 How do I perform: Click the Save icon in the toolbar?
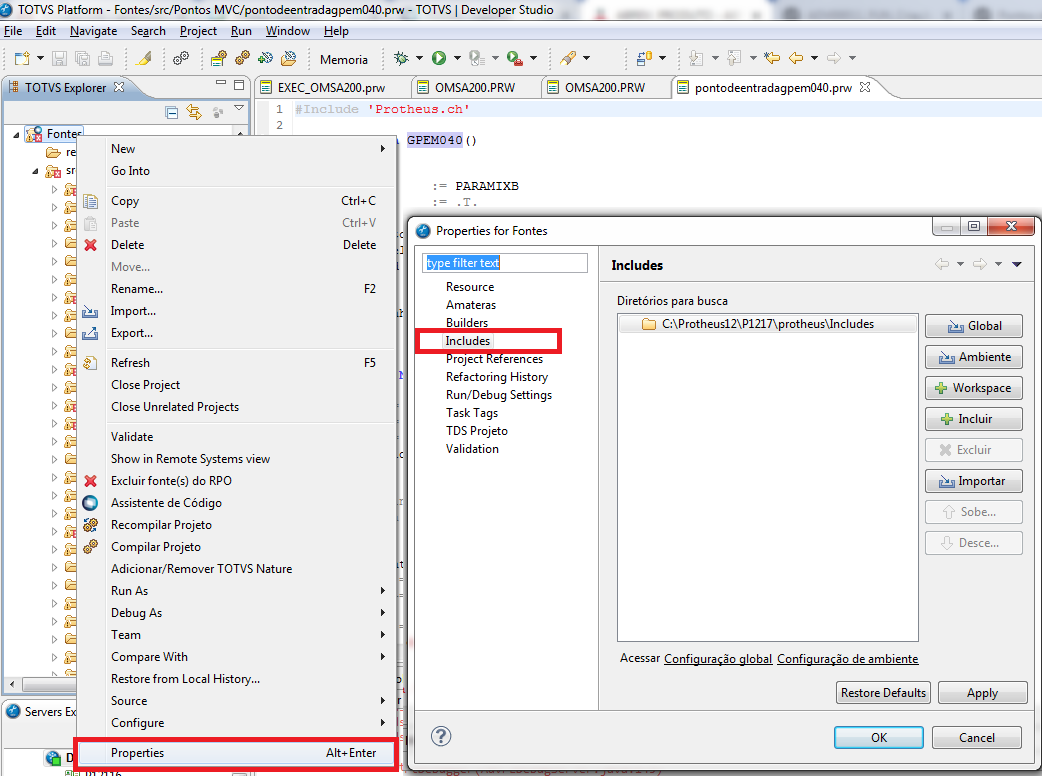59,58
